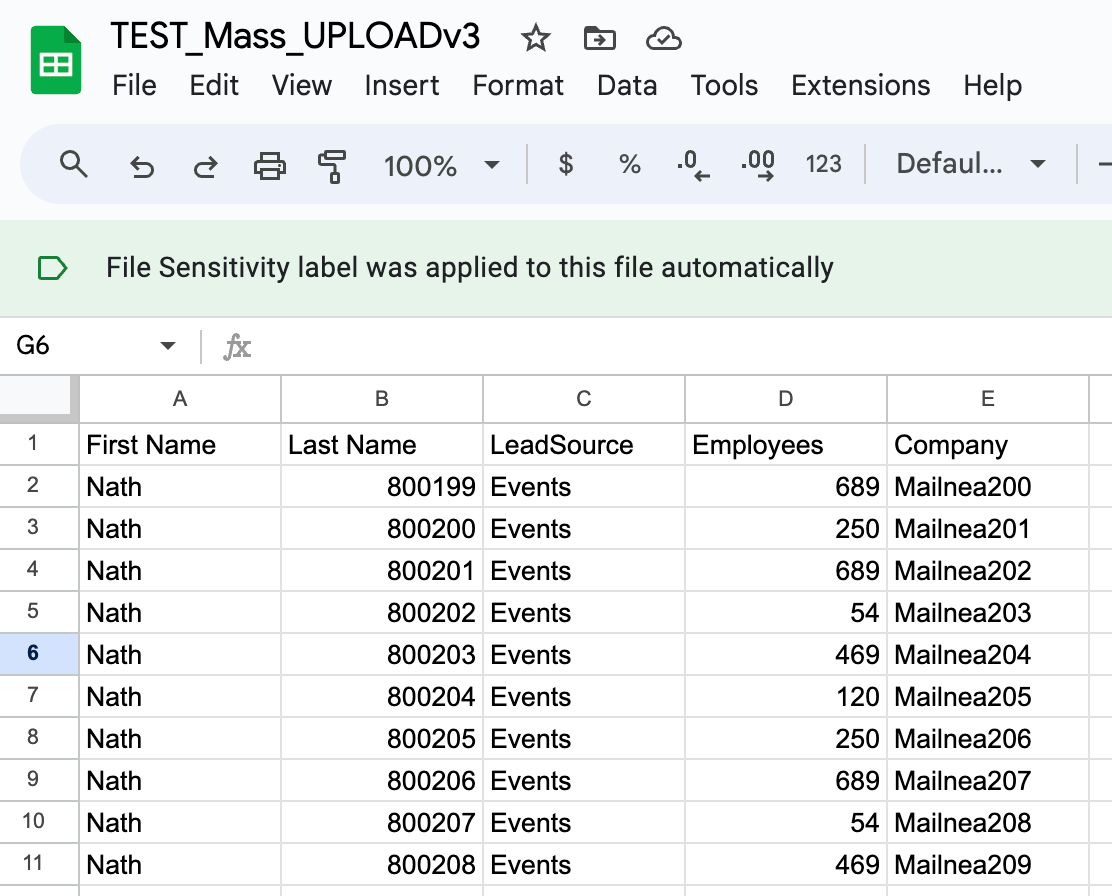Click the document title TEST_Mass_UPLOADv3
This screenshot has height=896, width=1112.
coord(295,37)
